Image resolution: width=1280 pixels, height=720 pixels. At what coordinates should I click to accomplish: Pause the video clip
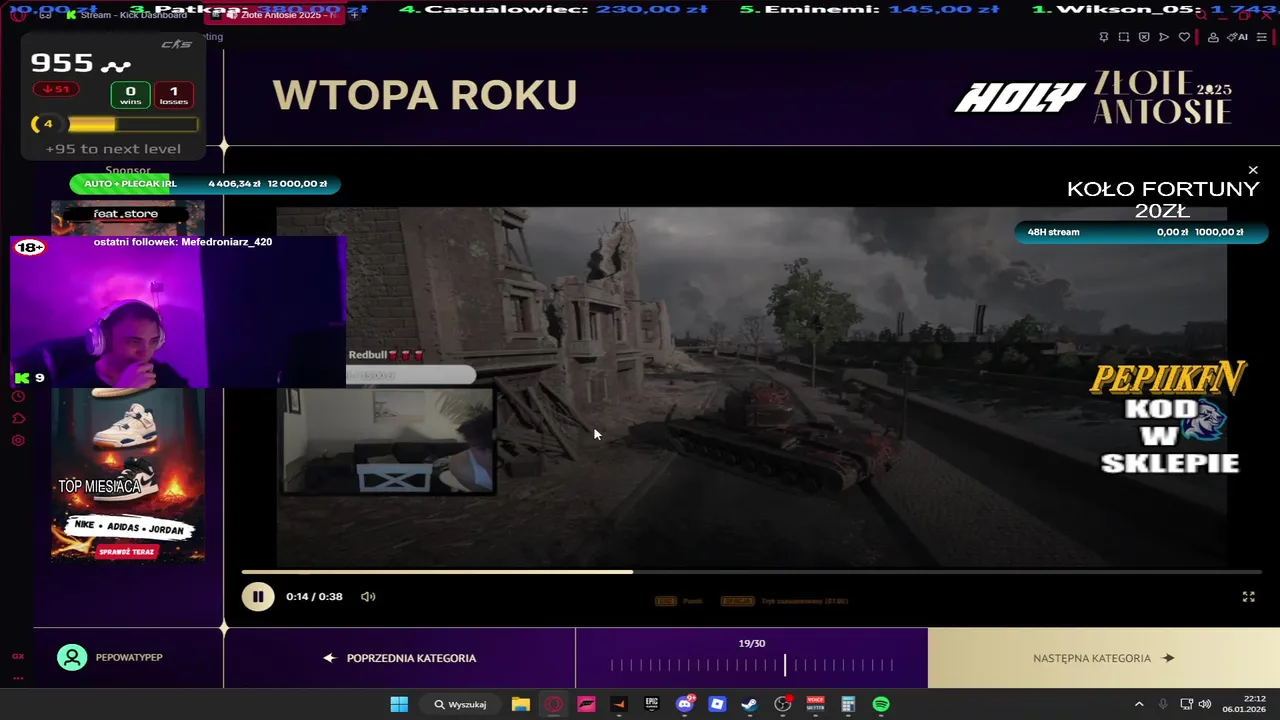coord(257,596)
